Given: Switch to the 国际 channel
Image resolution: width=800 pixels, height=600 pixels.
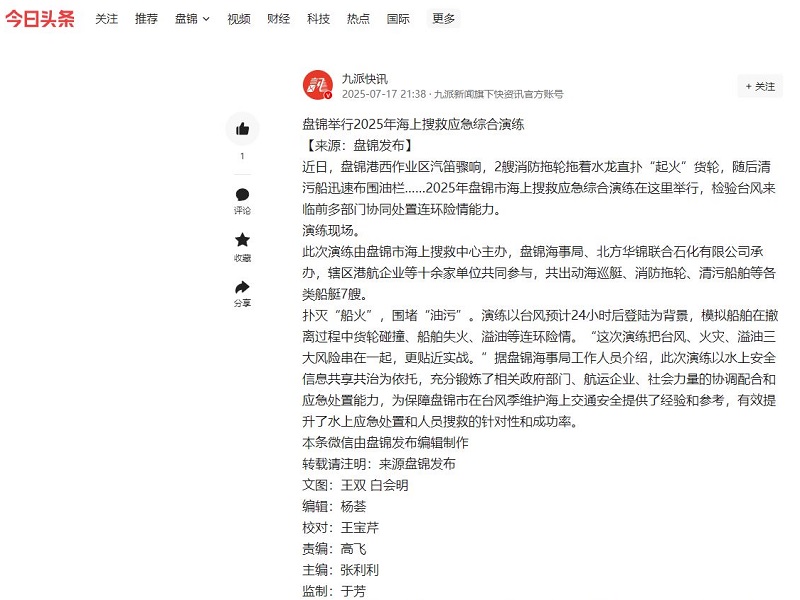Looking at the screenshot, I should point(398,18).
